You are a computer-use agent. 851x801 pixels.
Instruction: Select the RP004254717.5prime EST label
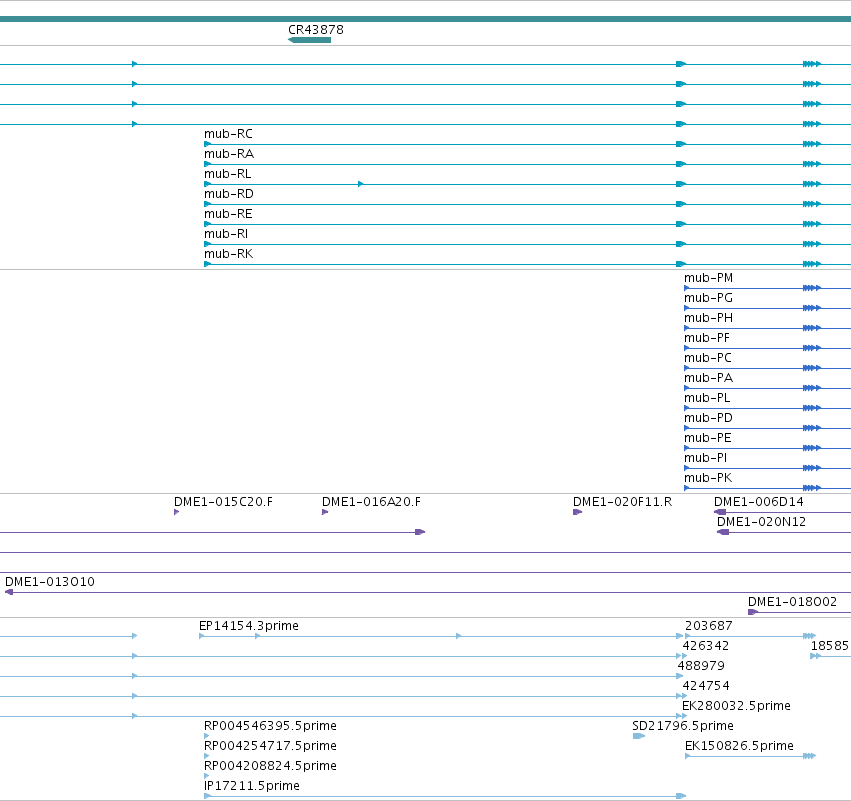pos(270,747)
